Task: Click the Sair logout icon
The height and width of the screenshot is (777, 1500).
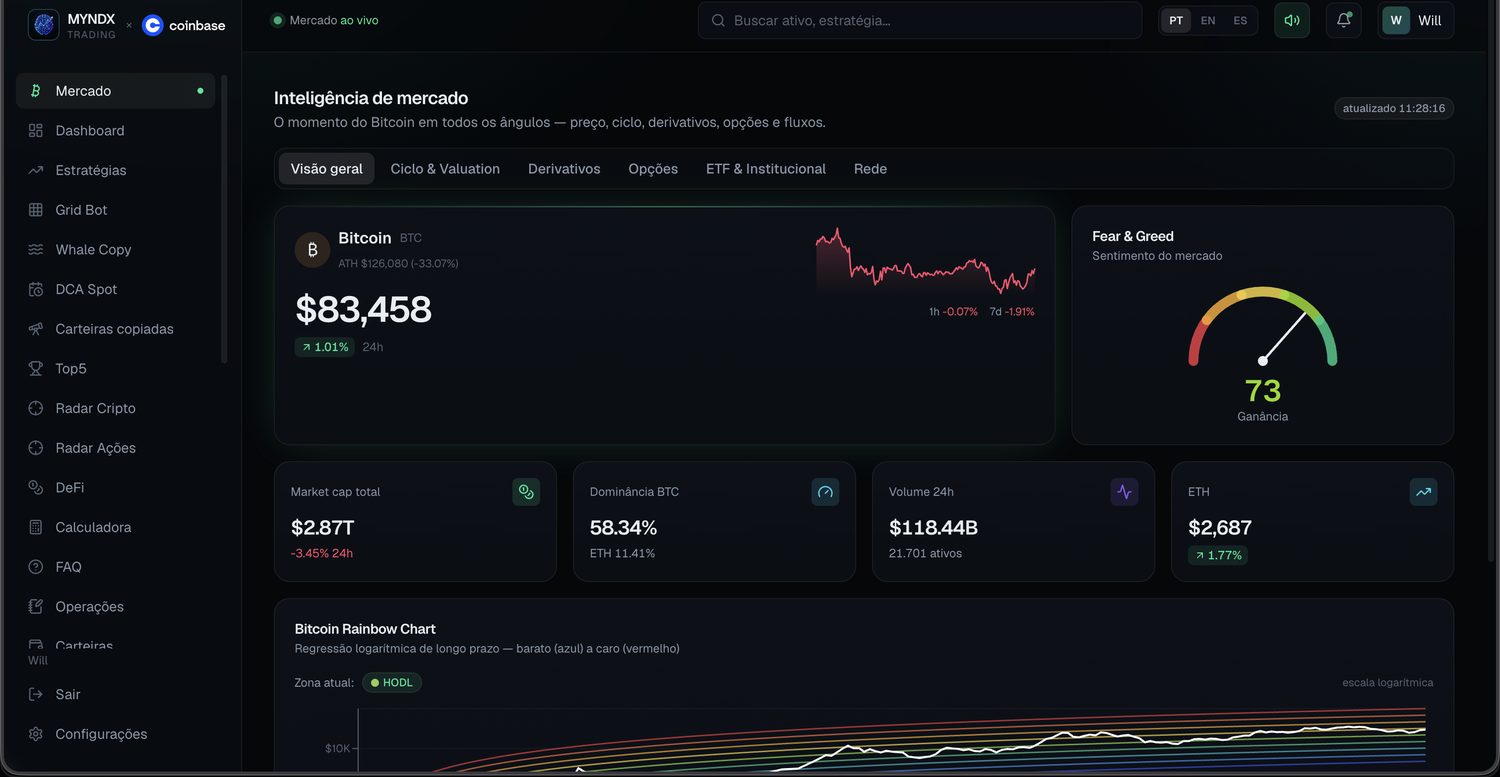Action: (36, 694)
